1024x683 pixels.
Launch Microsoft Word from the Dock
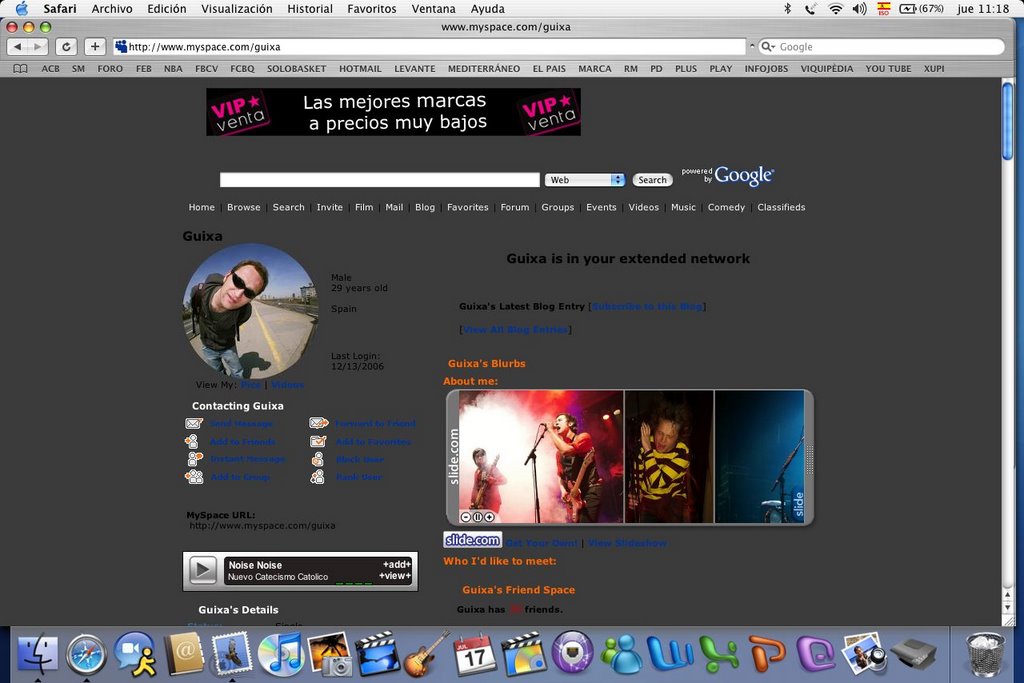[670, 654]
